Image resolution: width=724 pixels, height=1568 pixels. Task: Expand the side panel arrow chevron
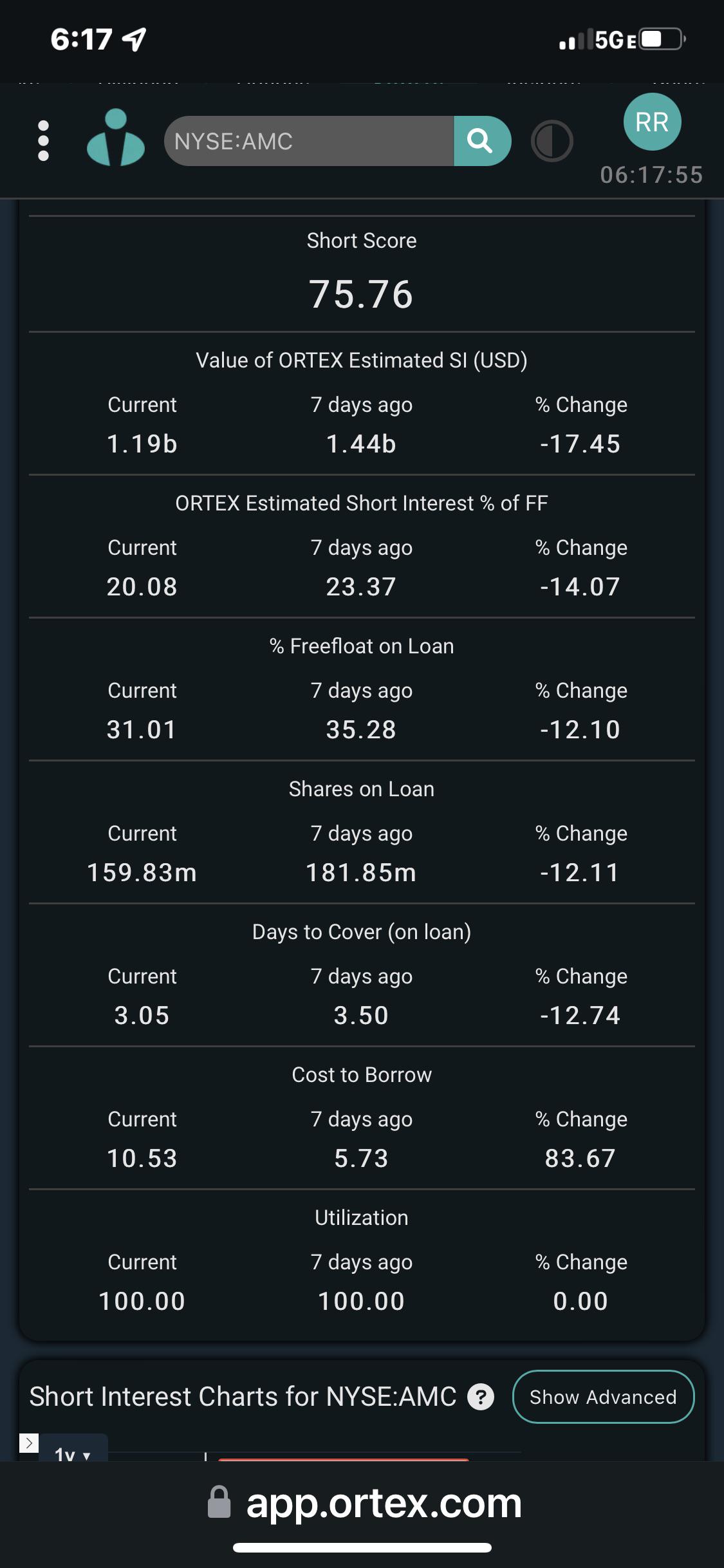point(29,1442)
